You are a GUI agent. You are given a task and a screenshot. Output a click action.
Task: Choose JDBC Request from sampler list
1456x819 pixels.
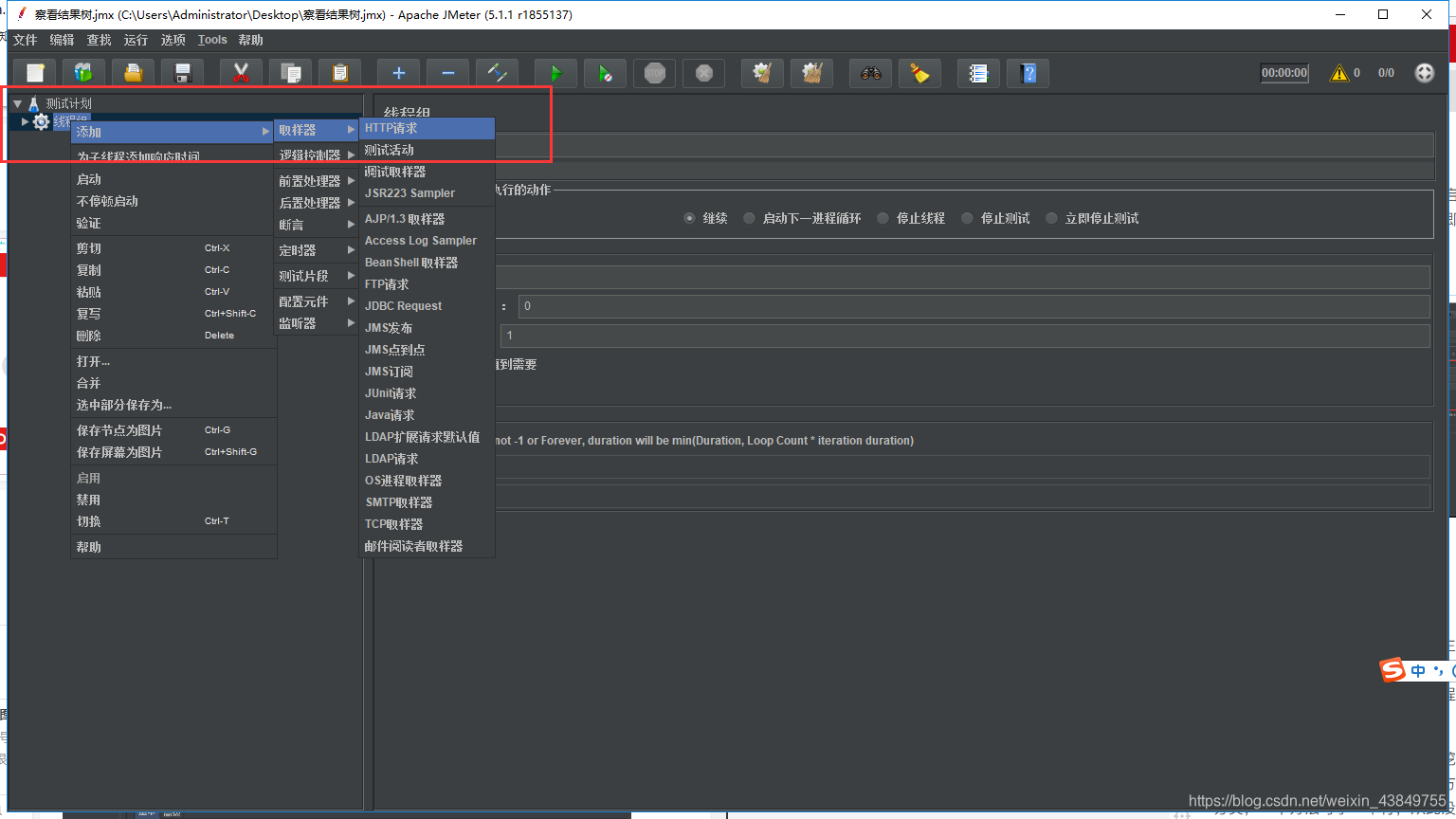tap(428, 306)
